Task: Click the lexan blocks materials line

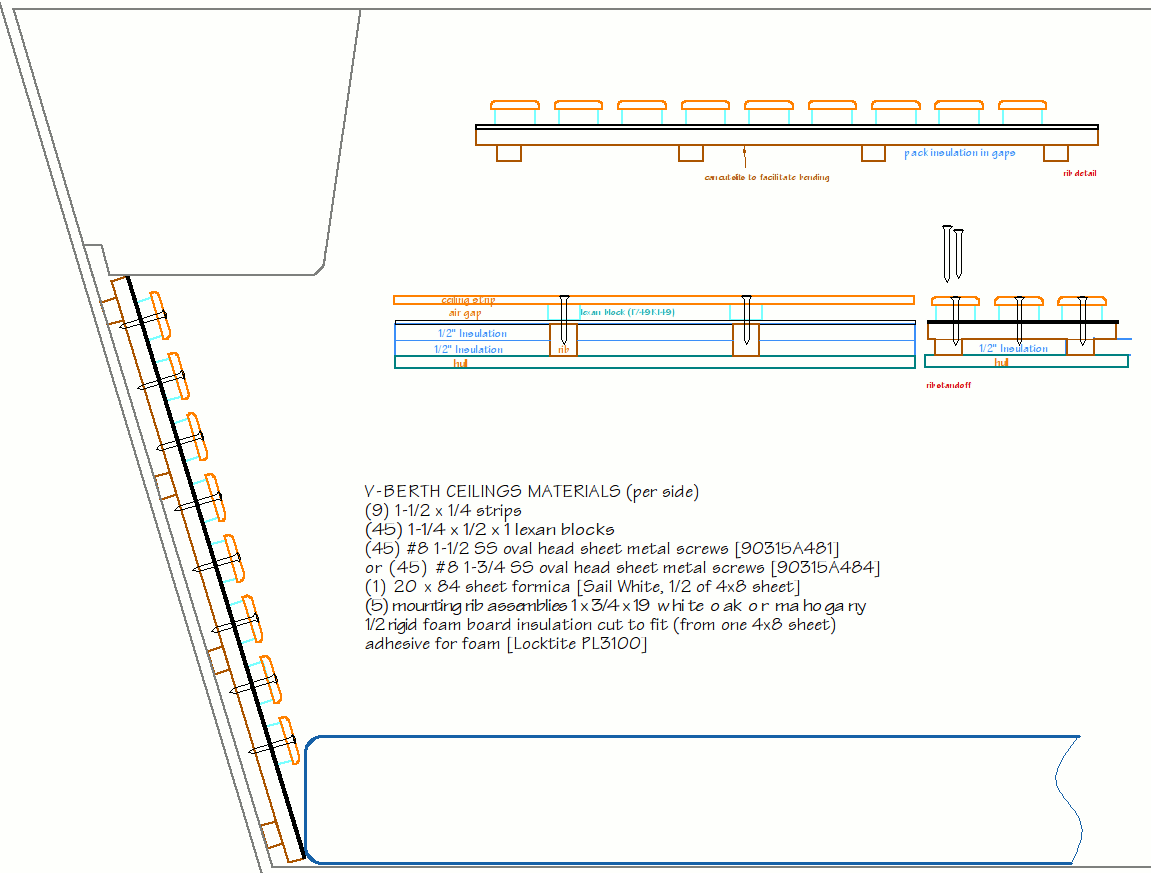Action: [x=490, y=530]
